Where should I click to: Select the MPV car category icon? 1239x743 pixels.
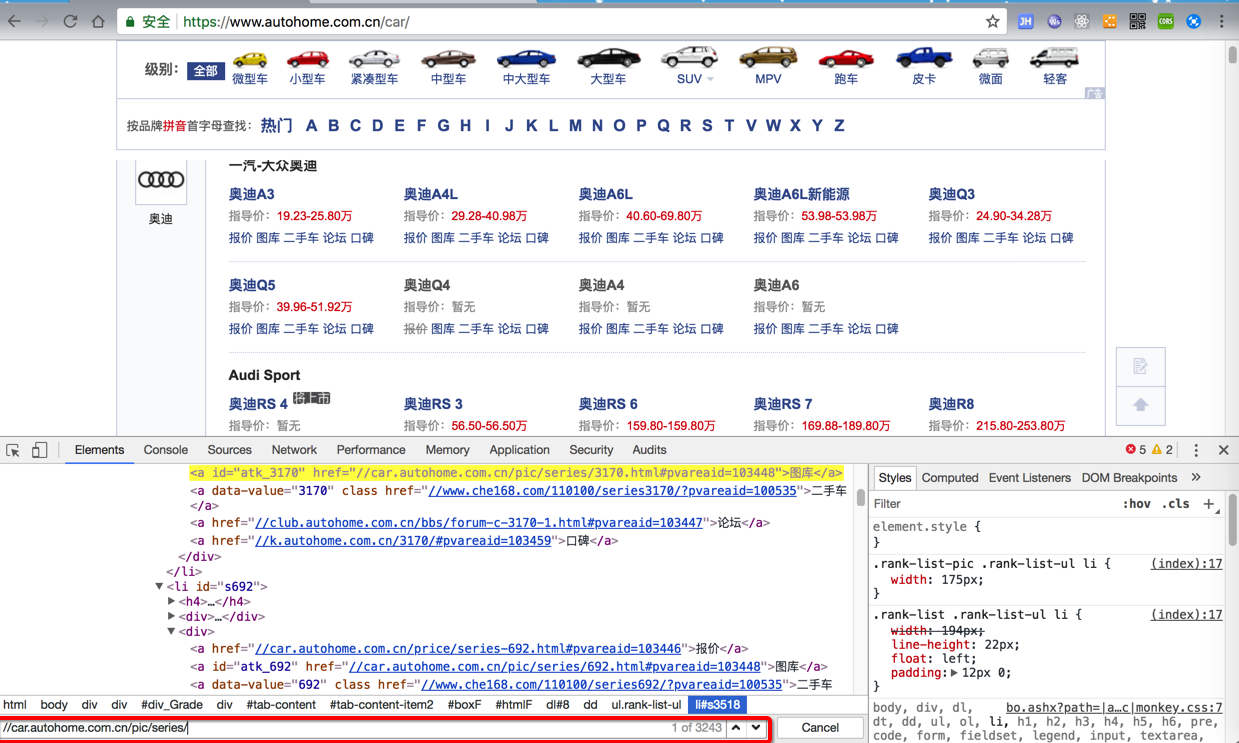click(x=768, y=58)
